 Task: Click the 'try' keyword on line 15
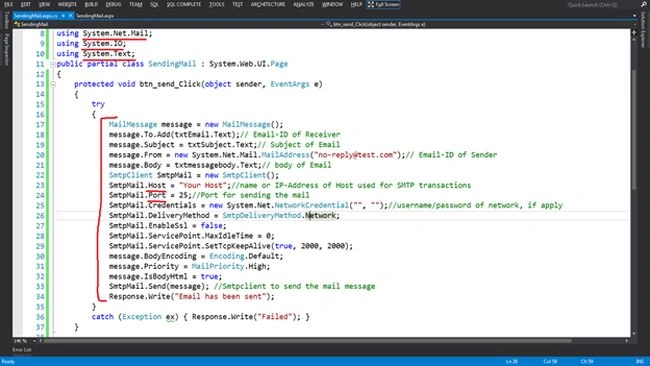click(x=98, y=104)
